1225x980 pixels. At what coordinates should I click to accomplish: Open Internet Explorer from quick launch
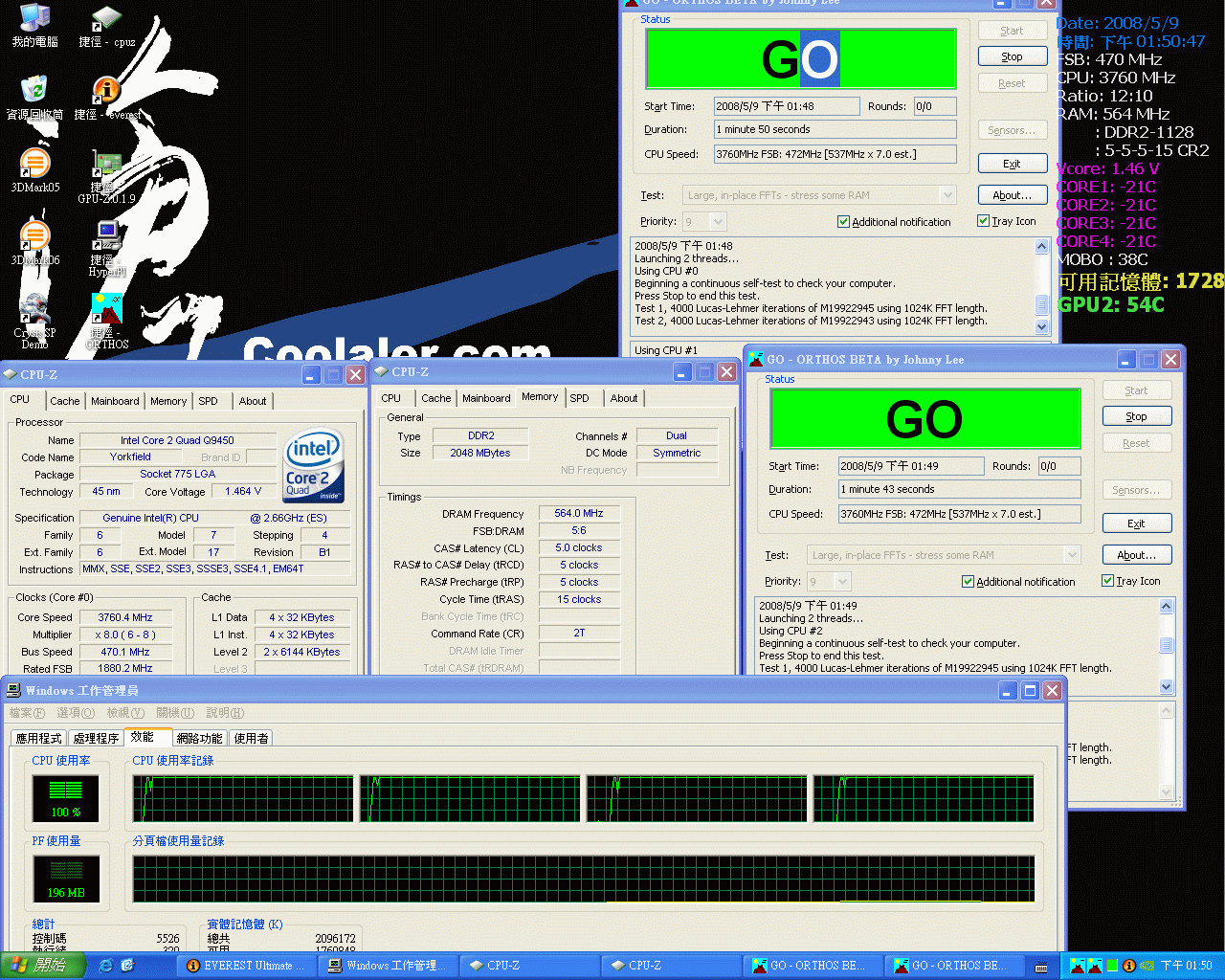tap(105, 966)
